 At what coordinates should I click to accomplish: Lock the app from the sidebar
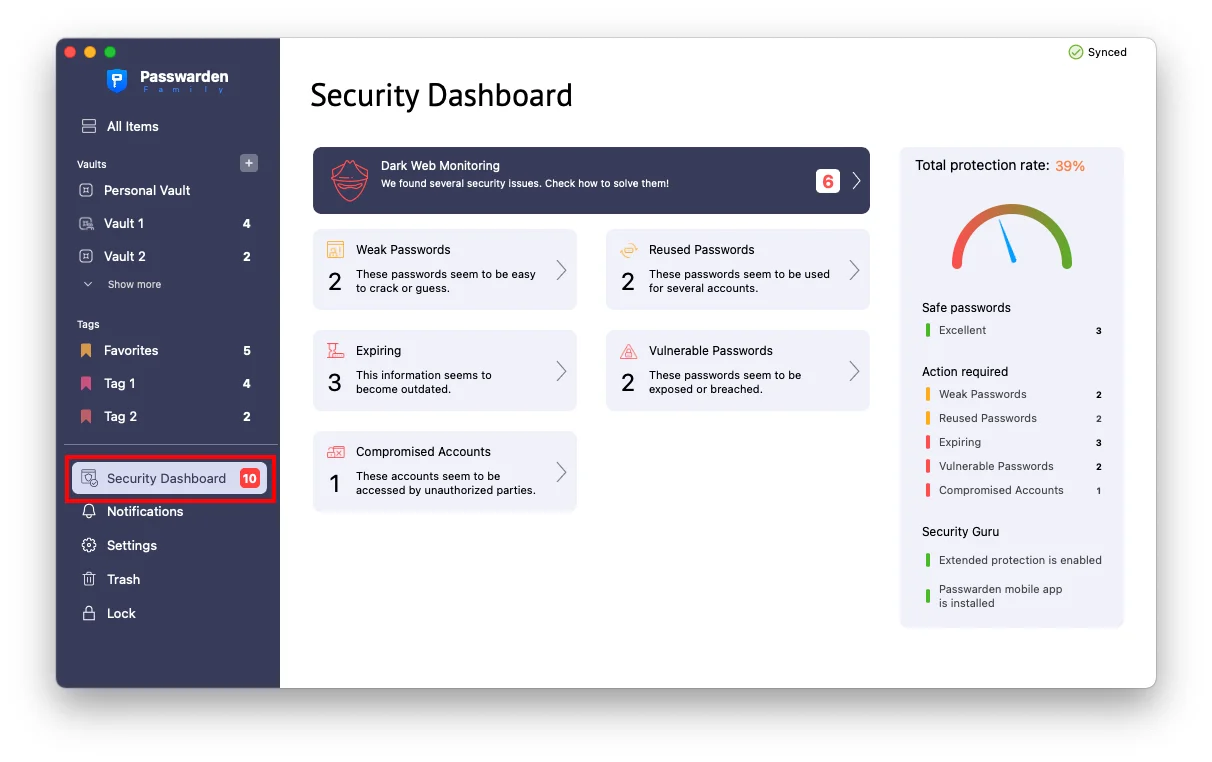[x=121, y=613]
